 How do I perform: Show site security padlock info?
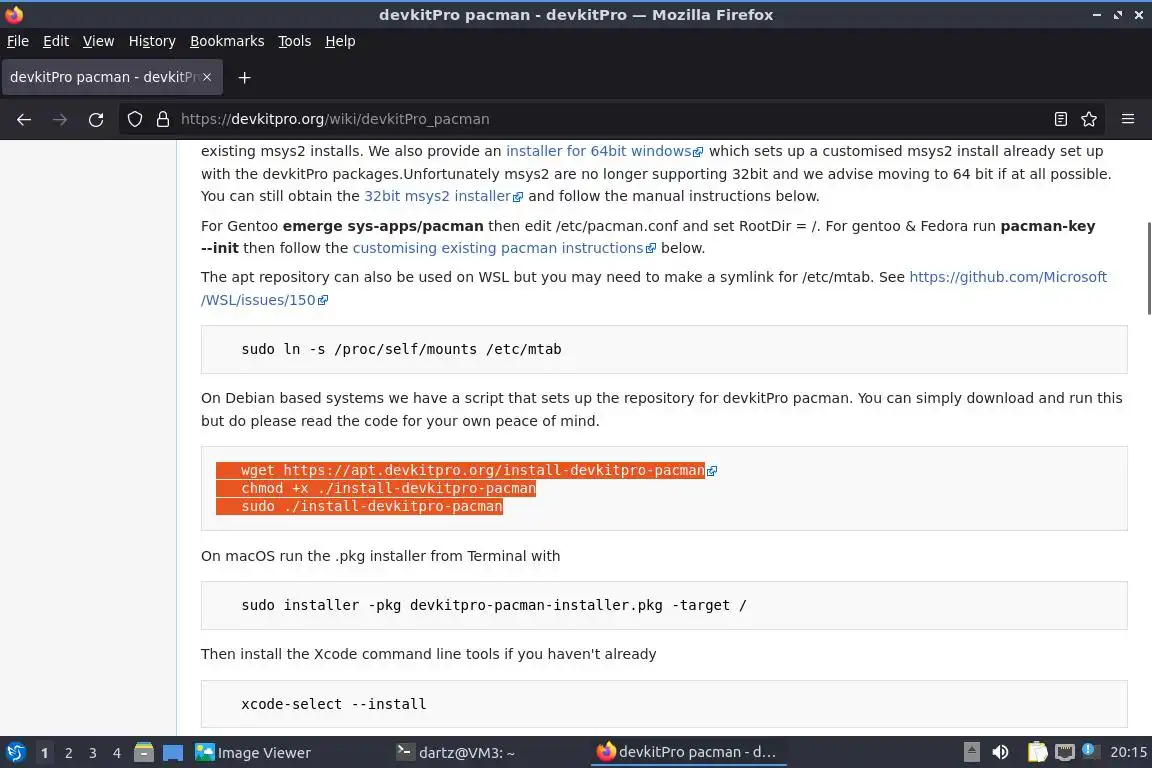pyautogui.click(x=163, y=119)
